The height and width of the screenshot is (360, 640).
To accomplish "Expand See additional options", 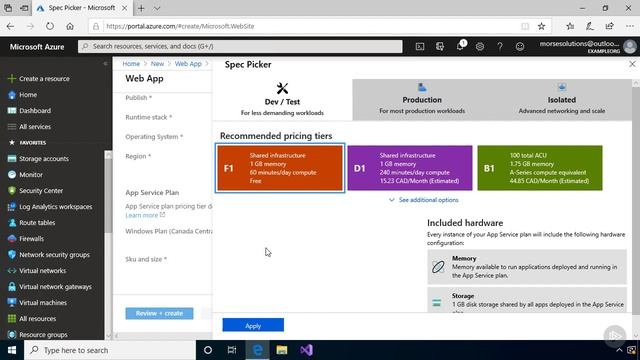I will tap(424, 200).
